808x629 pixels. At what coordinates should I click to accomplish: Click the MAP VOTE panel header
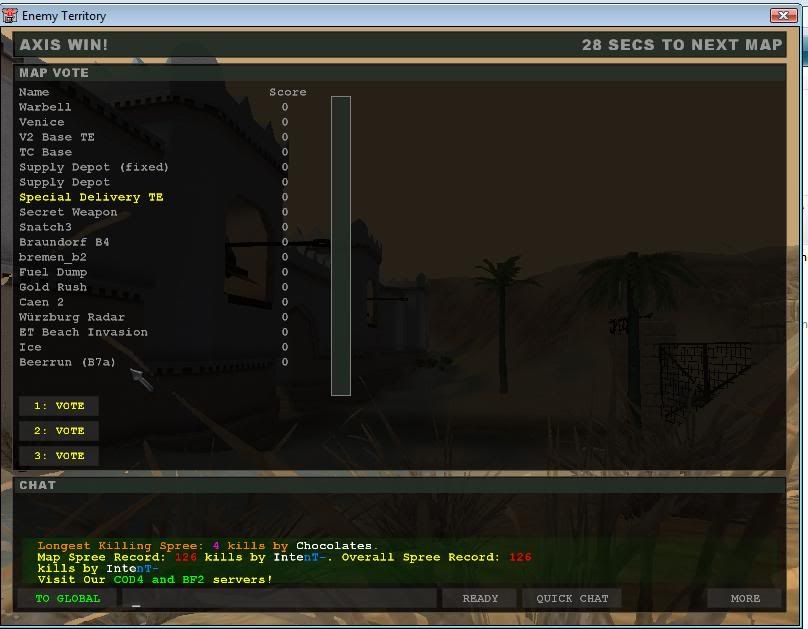click(400, 73)
